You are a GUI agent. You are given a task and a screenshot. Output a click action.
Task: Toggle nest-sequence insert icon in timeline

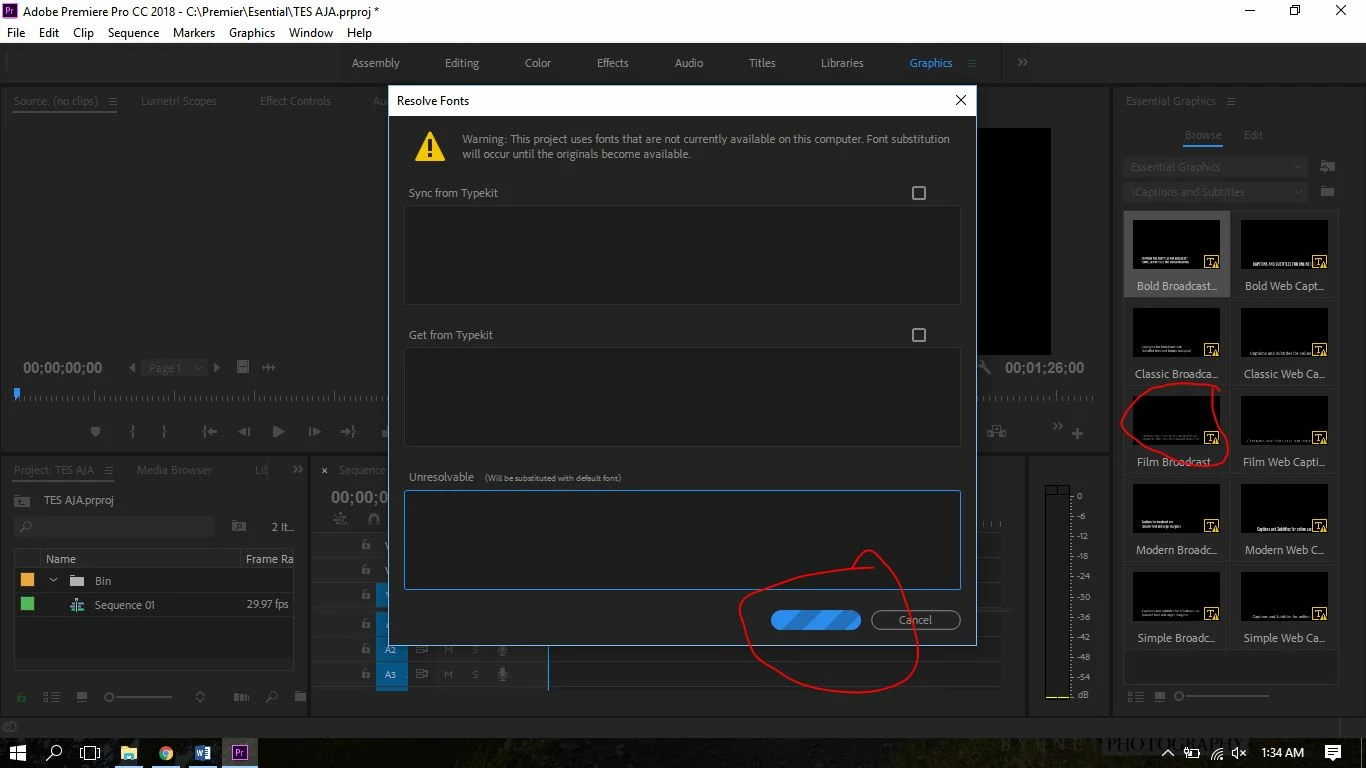pyautogui.click(x=340, y=519)
